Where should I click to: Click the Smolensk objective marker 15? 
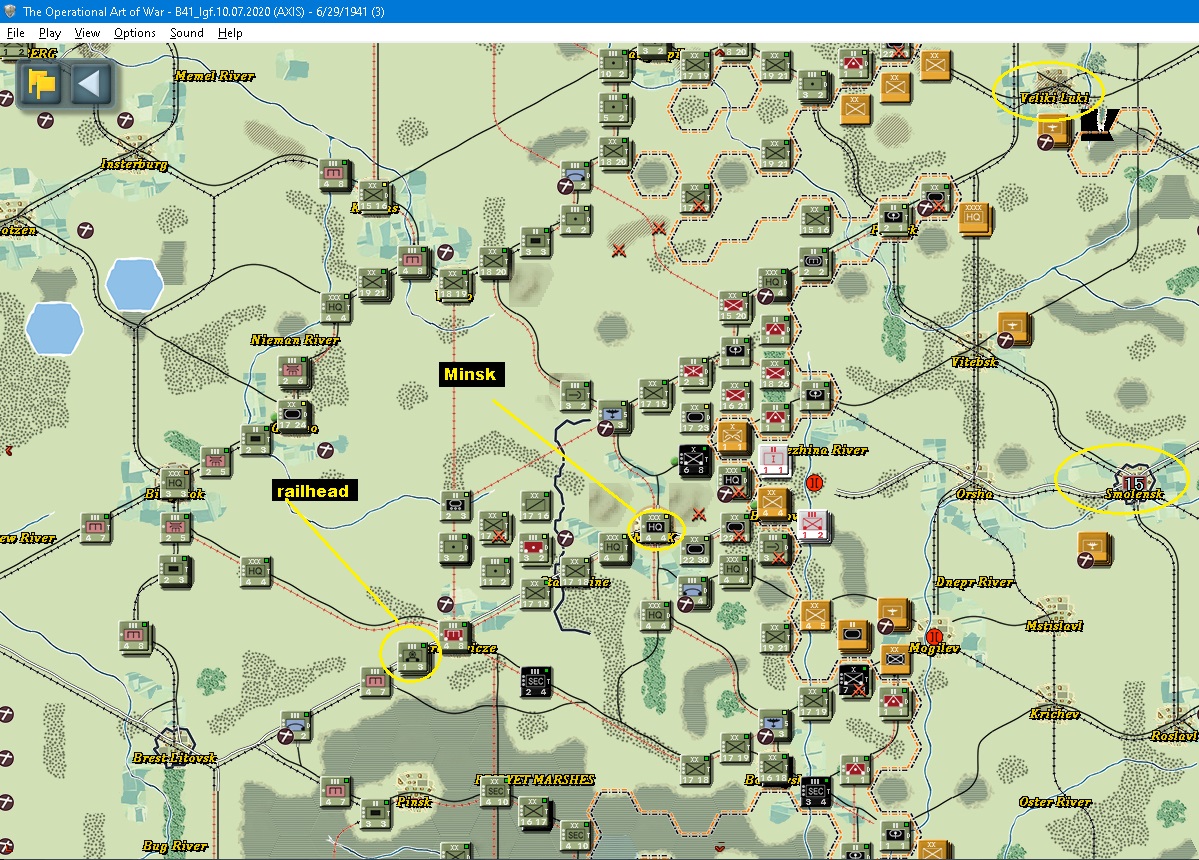(1133, 481)
